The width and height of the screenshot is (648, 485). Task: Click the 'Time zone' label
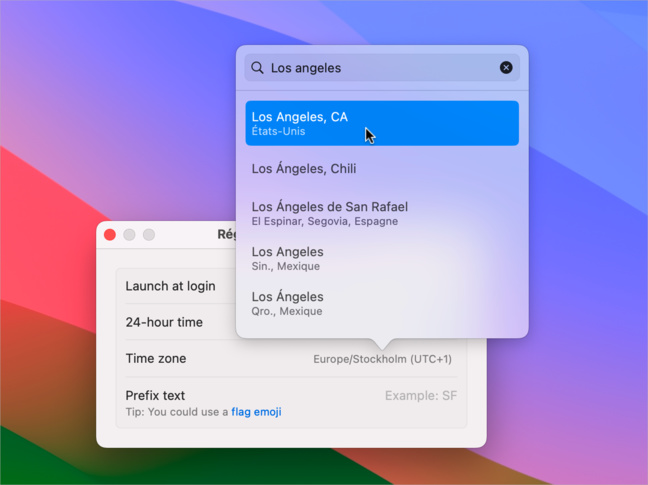[x=156, y=358]
